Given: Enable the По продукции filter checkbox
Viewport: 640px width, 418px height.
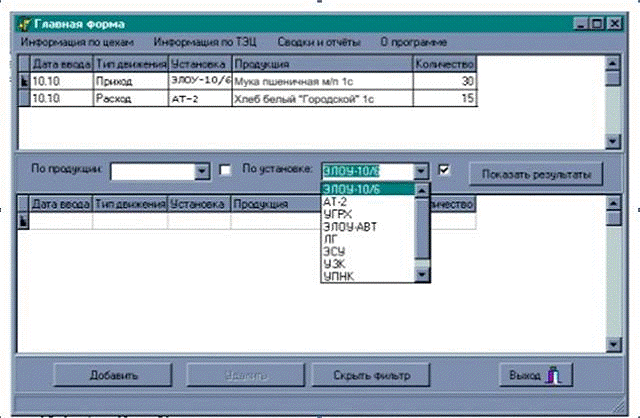Looking at the screenshot, I should click(x=225, y=170).
